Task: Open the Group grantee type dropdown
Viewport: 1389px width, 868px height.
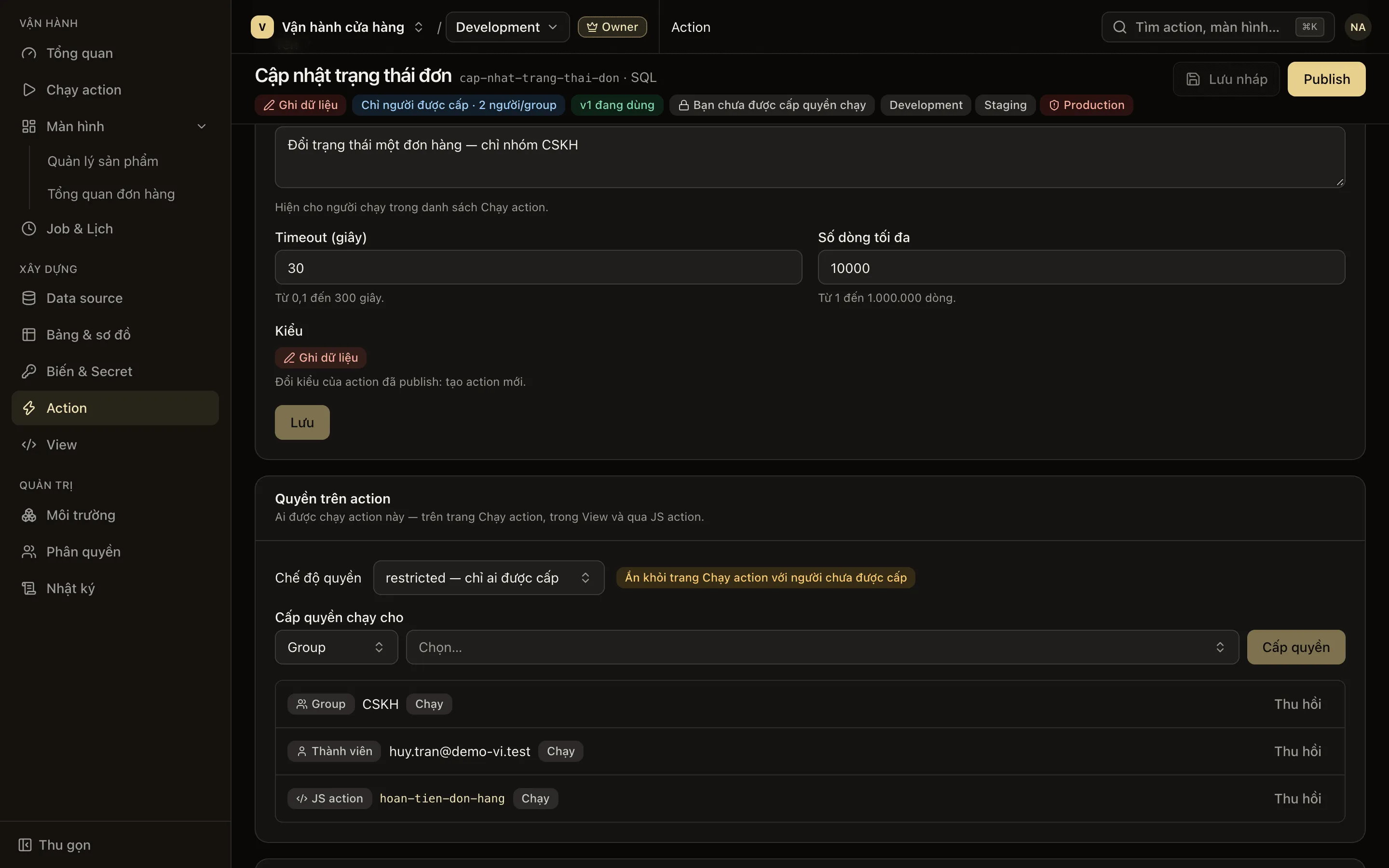Action: [336, 647]
